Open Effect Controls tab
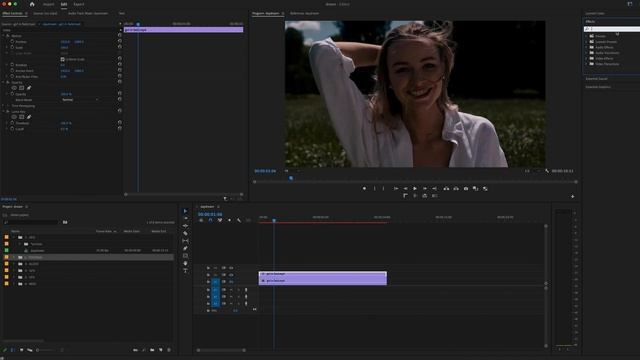This screenshot has width=640, height=360. [x=12, y=13]
